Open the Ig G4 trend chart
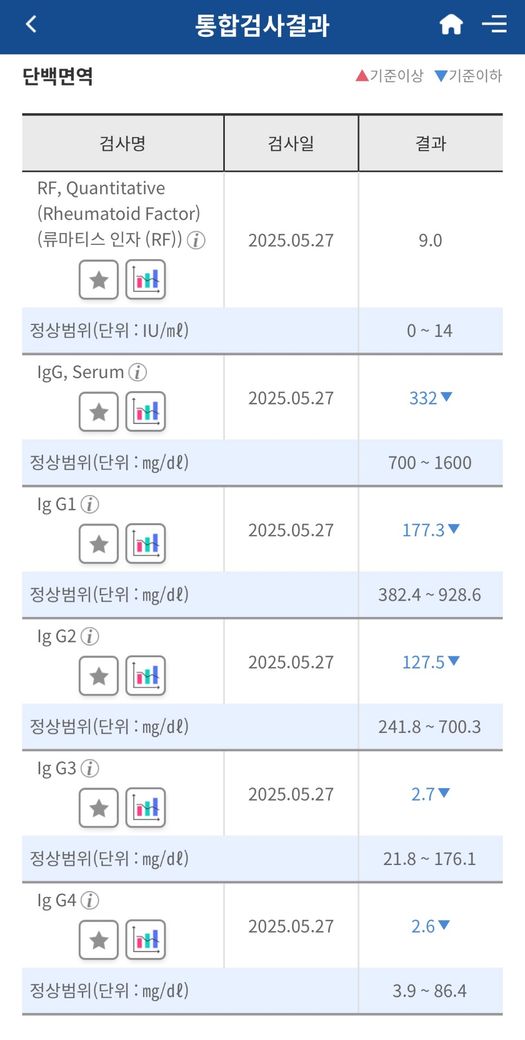 tap(145, 940)
